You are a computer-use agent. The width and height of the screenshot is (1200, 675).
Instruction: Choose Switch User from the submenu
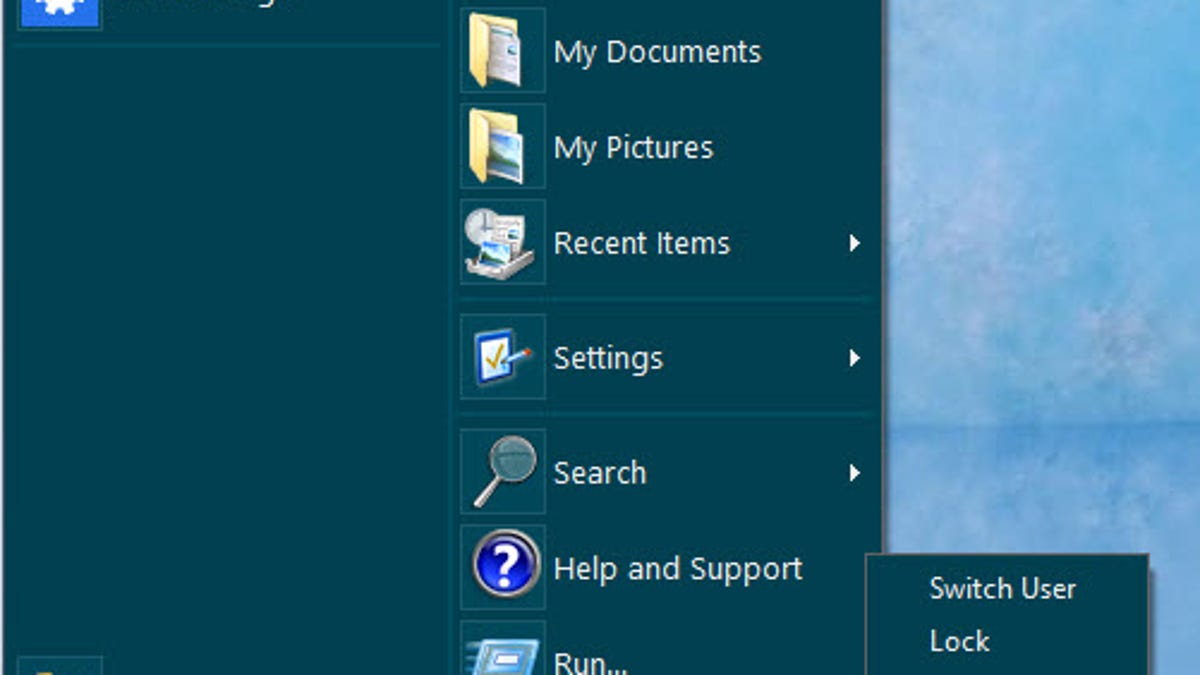click(1002, 588)
